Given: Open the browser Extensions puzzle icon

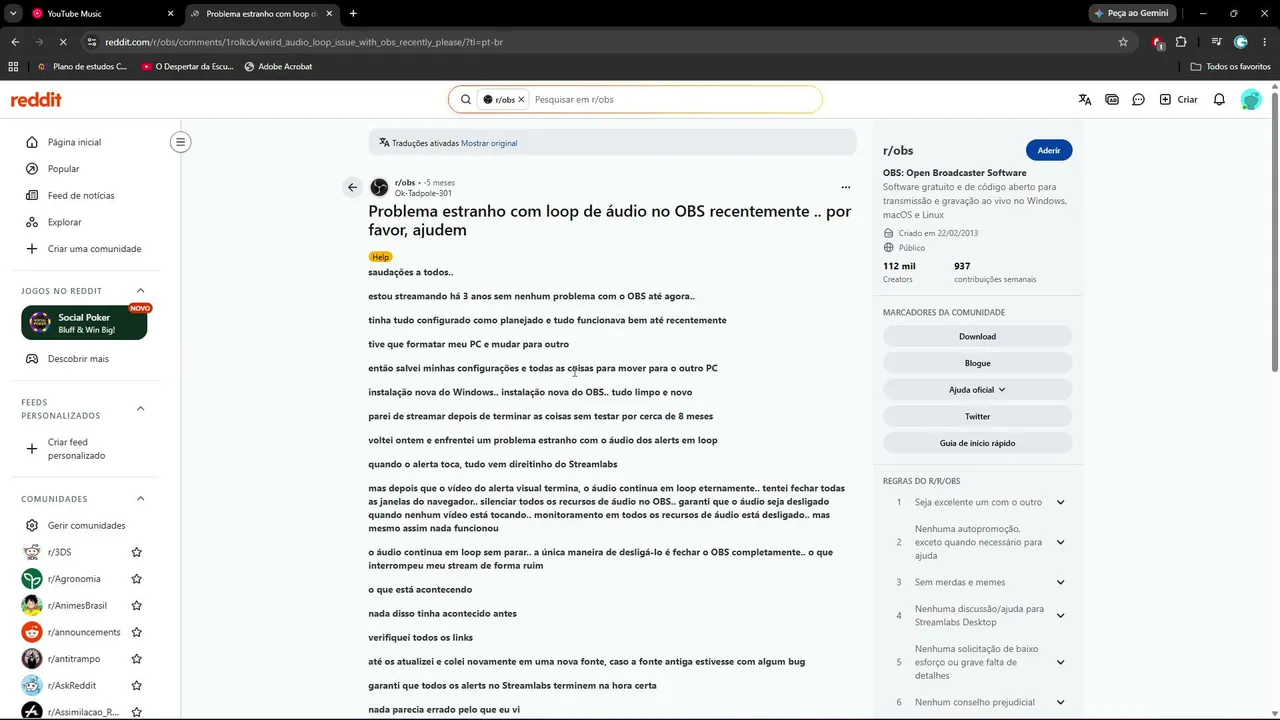Looking at the screenshot, I should 1181,42.
